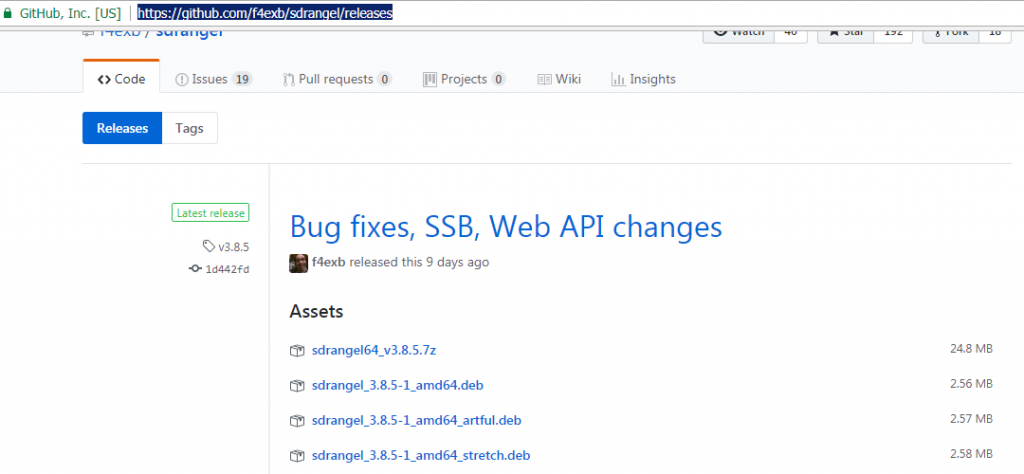Click the tag icon beside v3.8.5
This screenshot has width=1024, height=474.
click(x=208, y=245)
